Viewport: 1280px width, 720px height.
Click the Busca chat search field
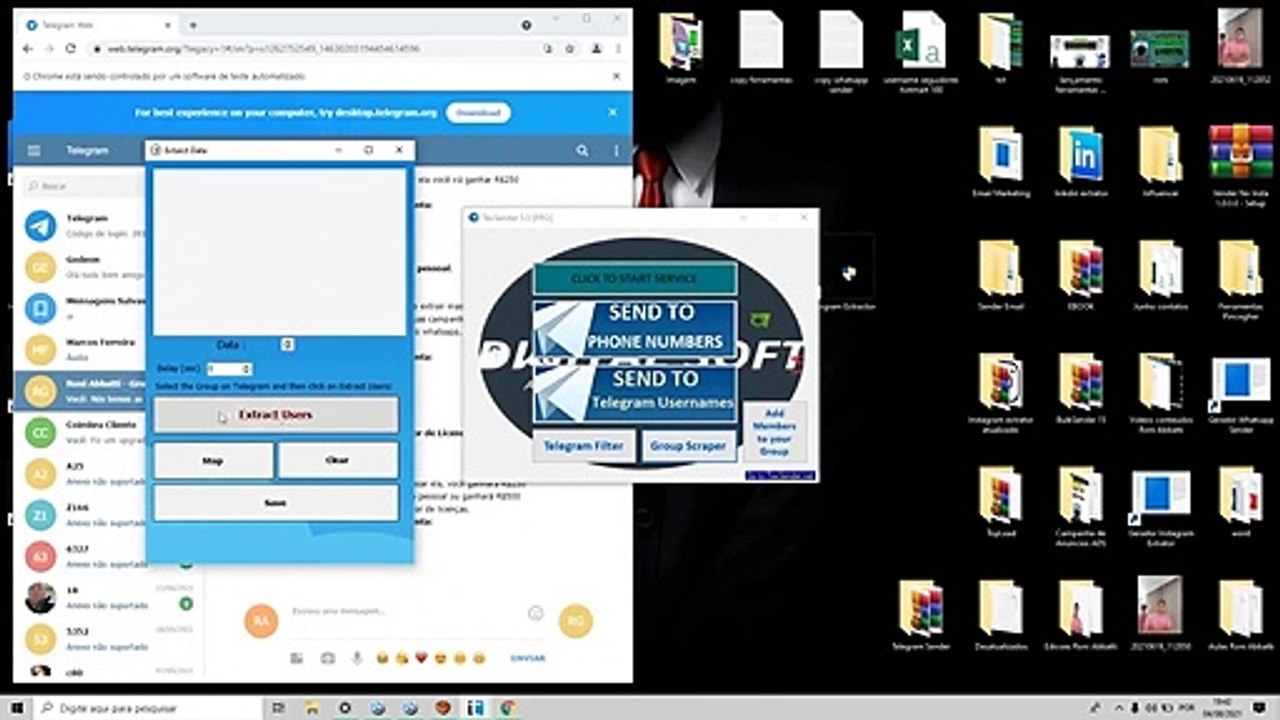click(85, 186)
